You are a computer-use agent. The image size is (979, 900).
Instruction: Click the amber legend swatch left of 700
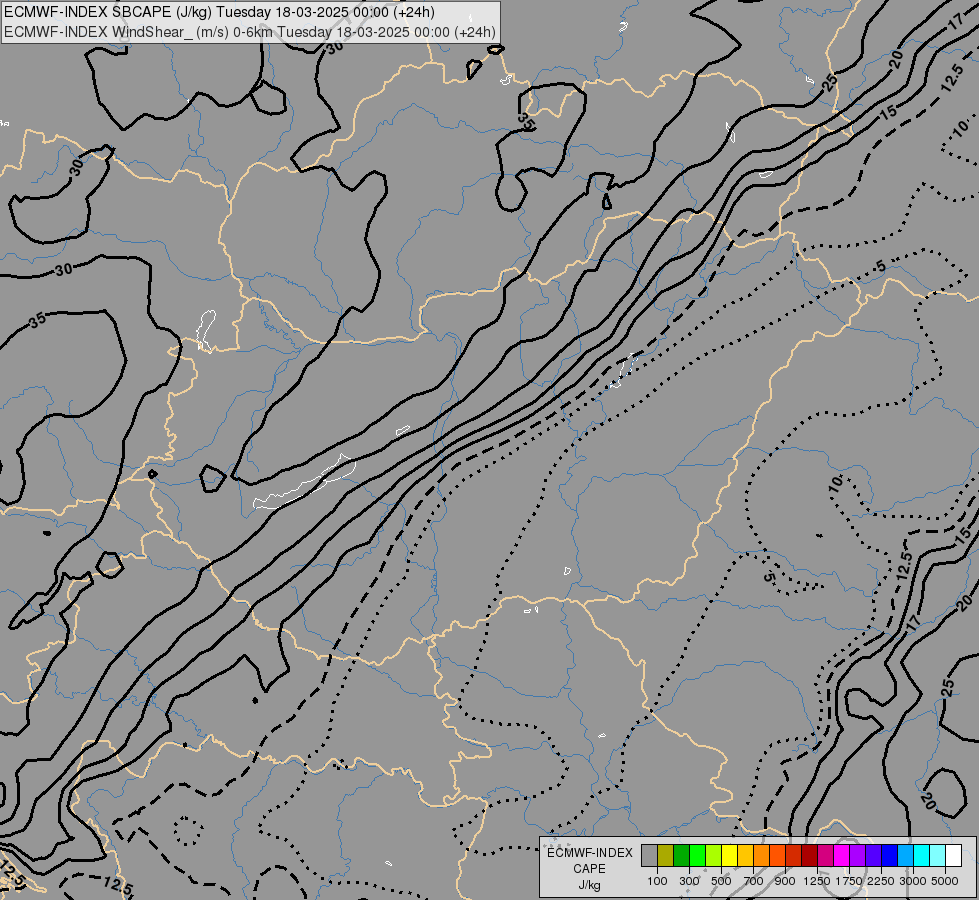[745, 855]
